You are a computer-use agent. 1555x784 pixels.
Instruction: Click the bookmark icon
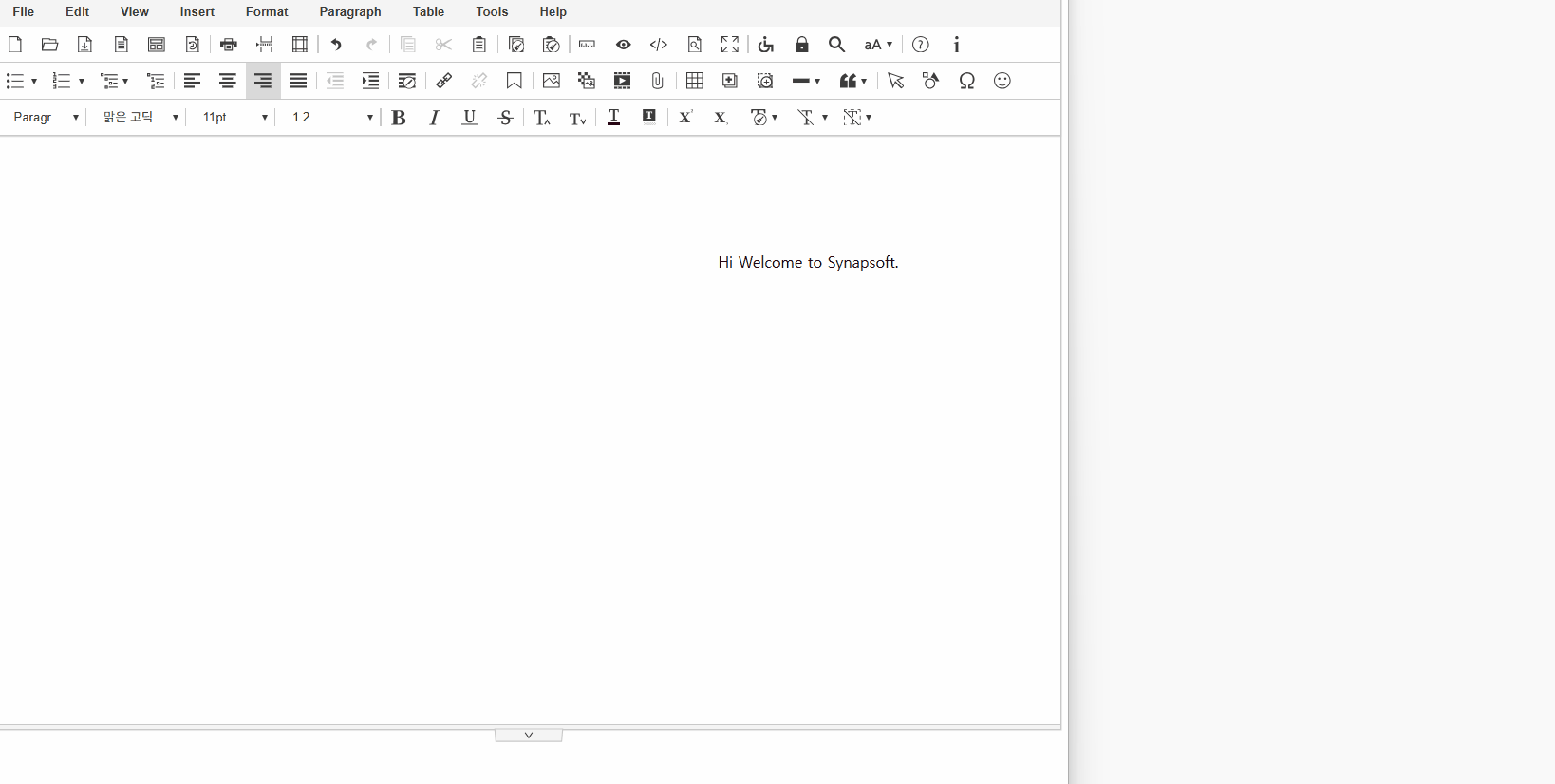tap(515, 81)
